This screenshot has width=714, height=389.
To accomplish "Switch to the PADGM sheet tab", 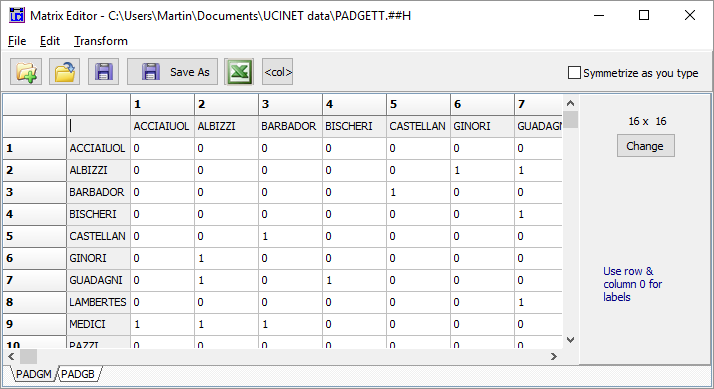I will click(x=33, y=374).
